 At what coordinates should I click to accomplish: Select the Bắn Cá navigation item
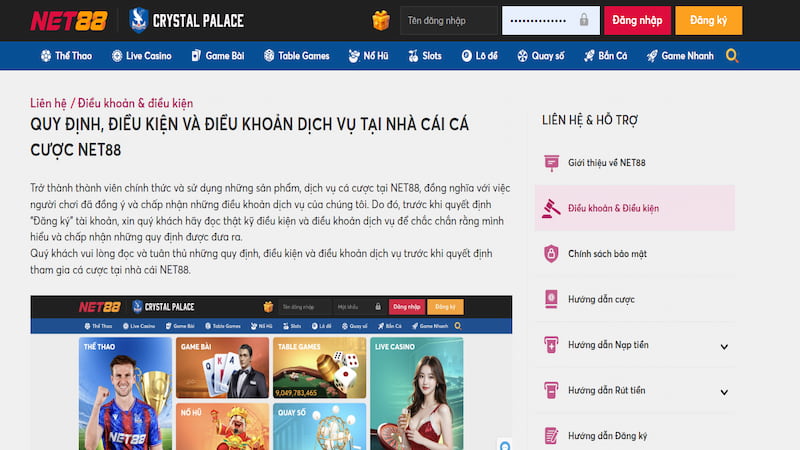(x=606, y=56)
